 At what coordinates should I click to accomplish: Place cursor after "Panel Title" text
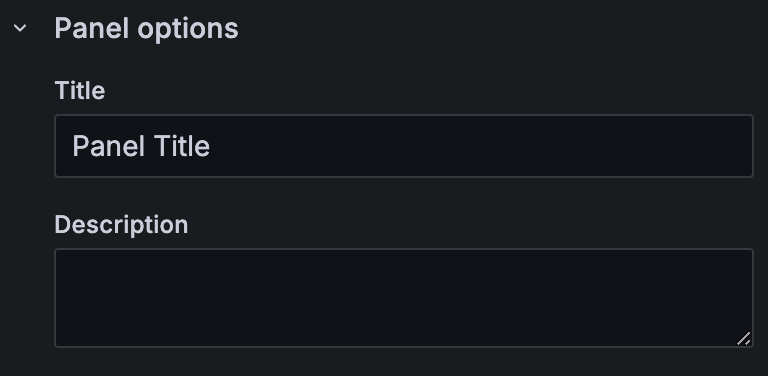click(x=212, y=146)
